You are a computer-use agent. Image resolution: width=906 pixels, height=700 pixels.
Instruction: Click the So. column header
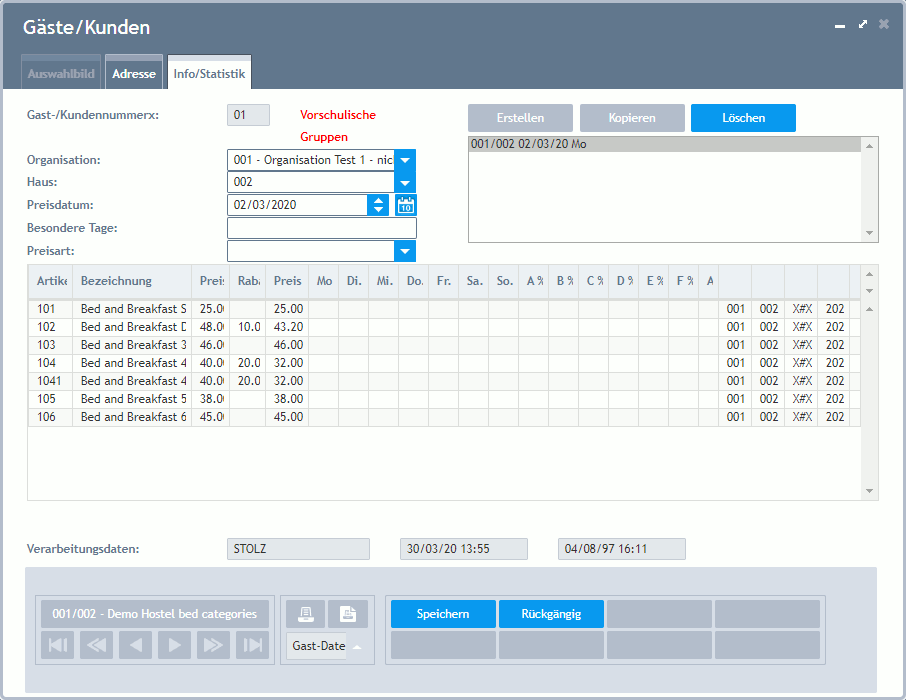[x=504, y=281]
